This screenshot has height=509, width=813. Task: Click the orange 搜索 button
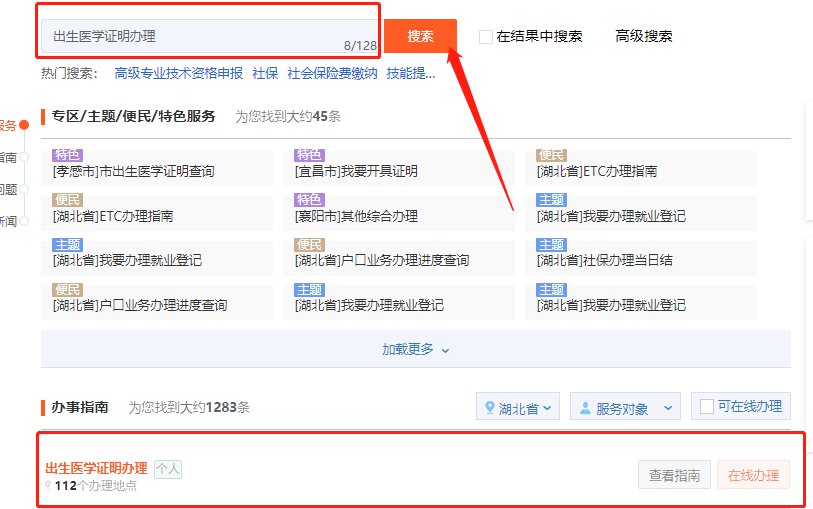point(420,36)
